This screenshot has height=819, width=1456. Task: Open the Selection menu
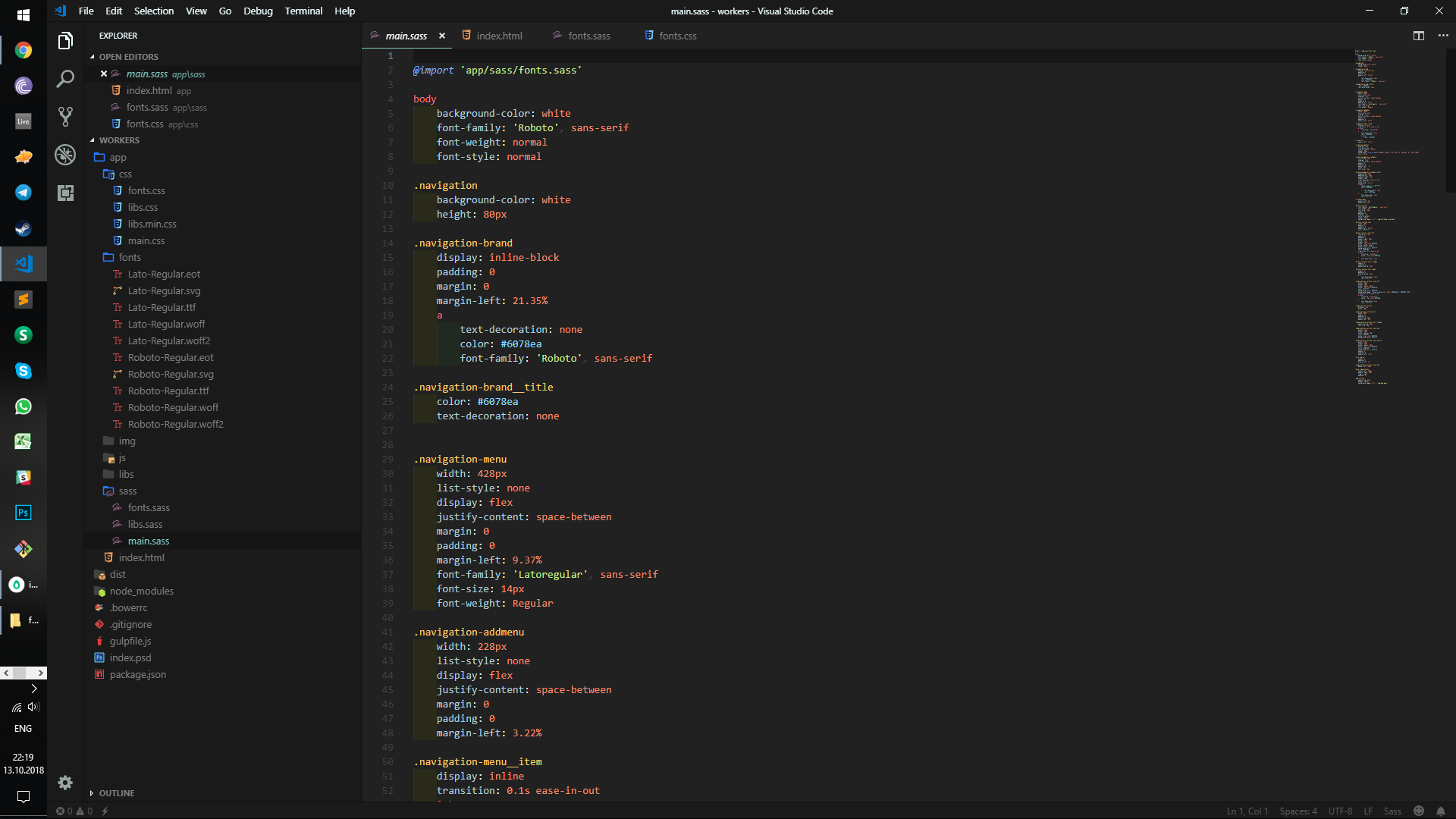tap(154, 11)
